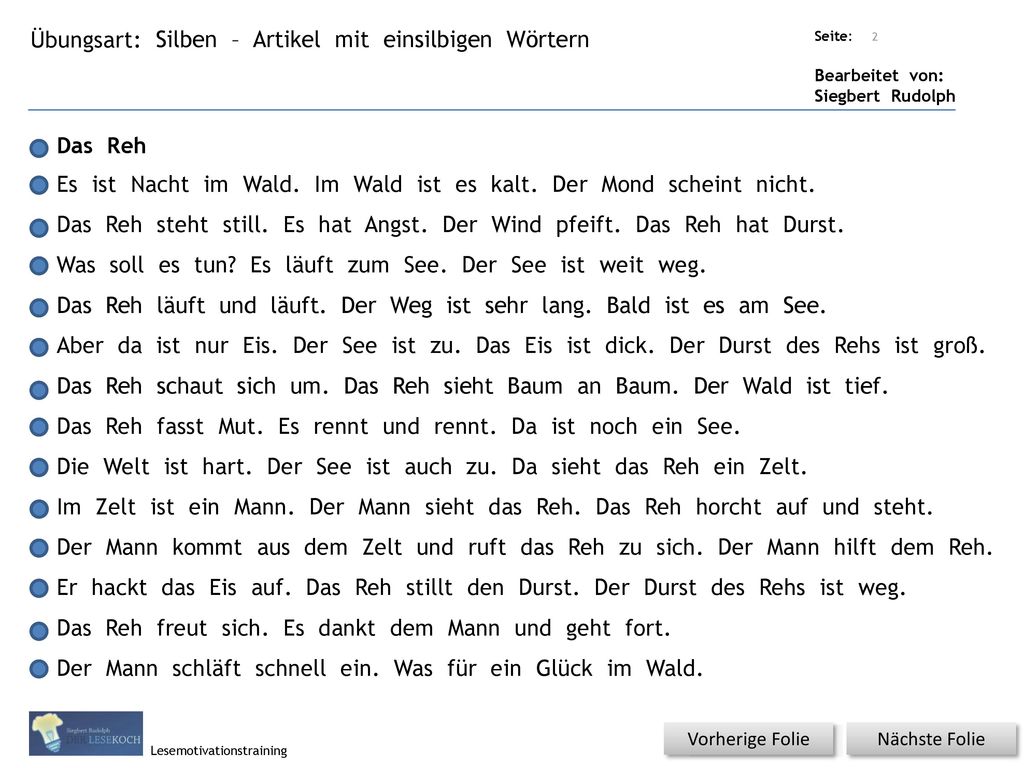
Task: Click the bullet before 'Im Zelt ist ein Mann'
Action: click(x=39, y=509)
